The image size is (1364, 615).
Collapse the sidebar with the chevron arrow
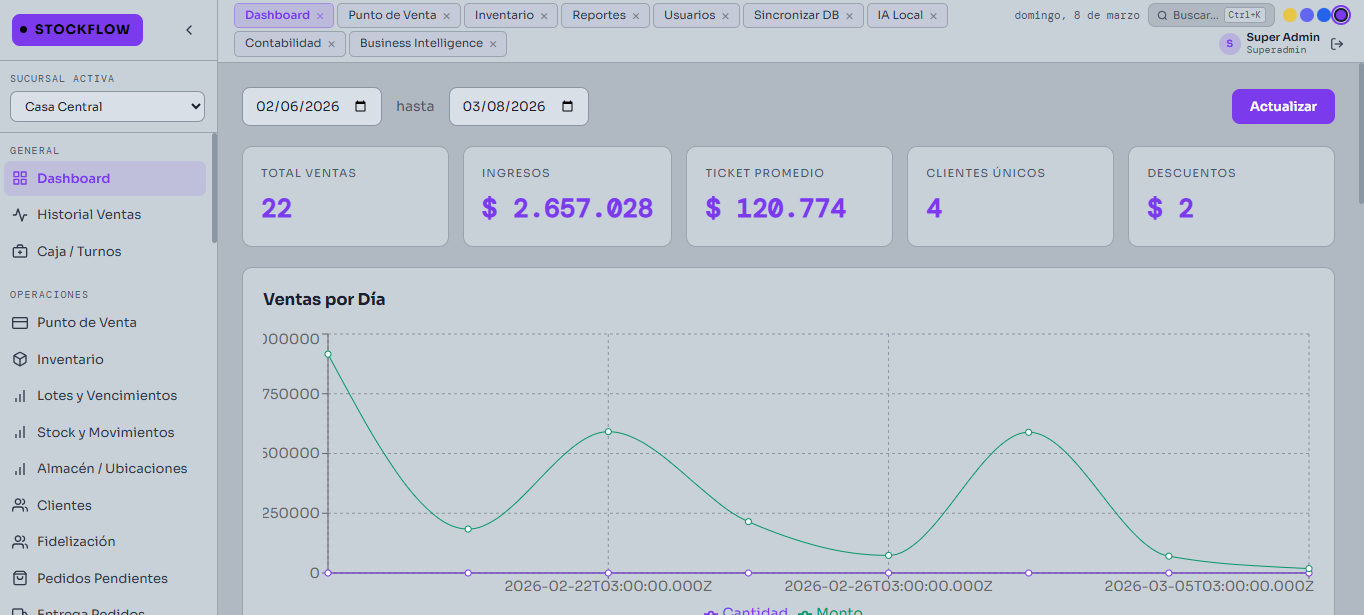(x=189, y=30)
